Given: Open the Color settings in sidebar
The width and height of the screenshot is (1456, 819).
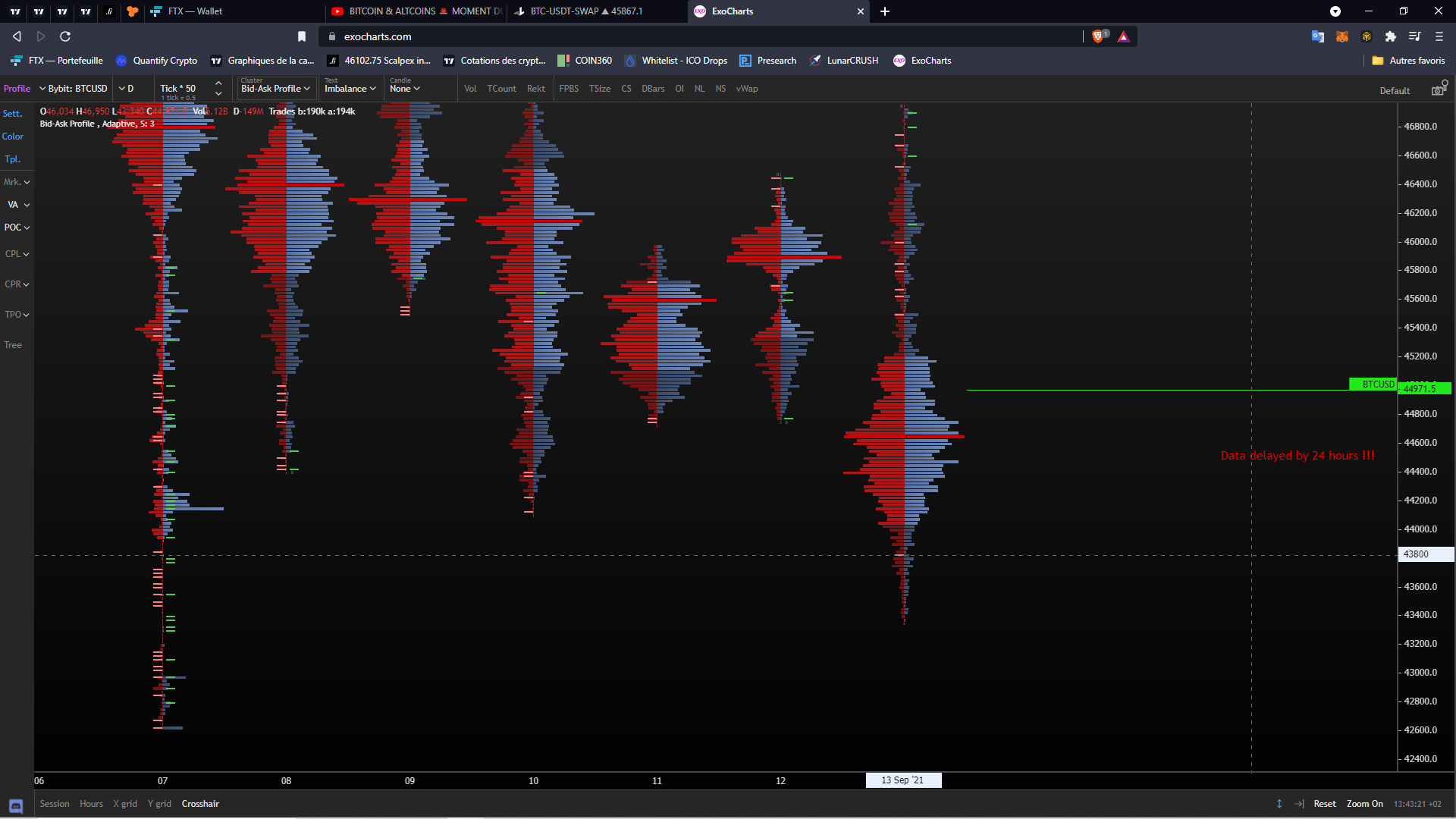Looking at the screenshot, I should 13,136.
